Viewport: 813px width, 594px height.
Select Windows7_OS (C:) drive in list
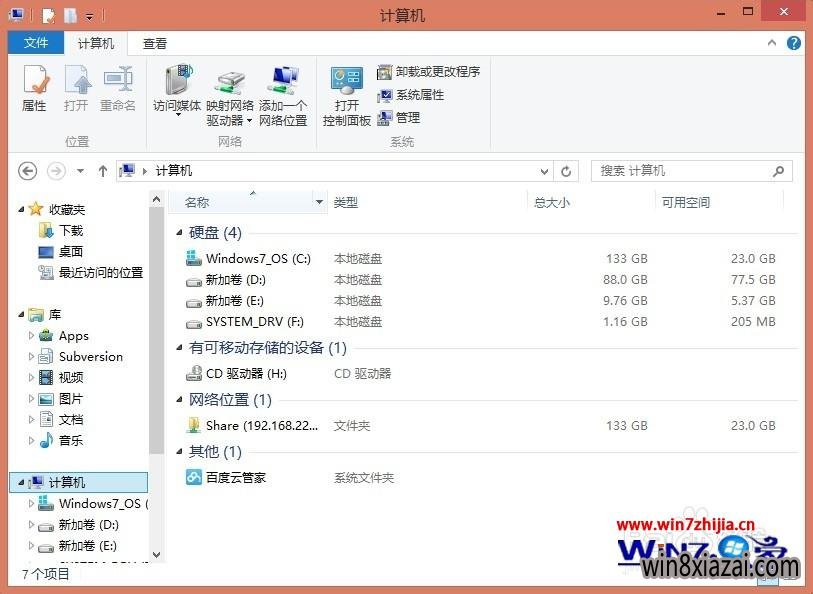[x=258, y=259]
